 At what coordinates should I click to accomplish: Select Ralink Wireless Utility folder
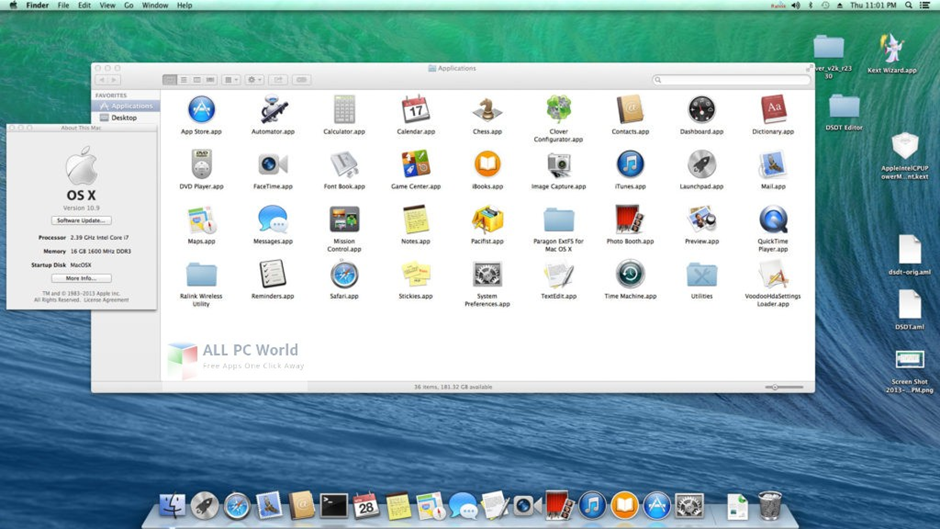(201, 275)
